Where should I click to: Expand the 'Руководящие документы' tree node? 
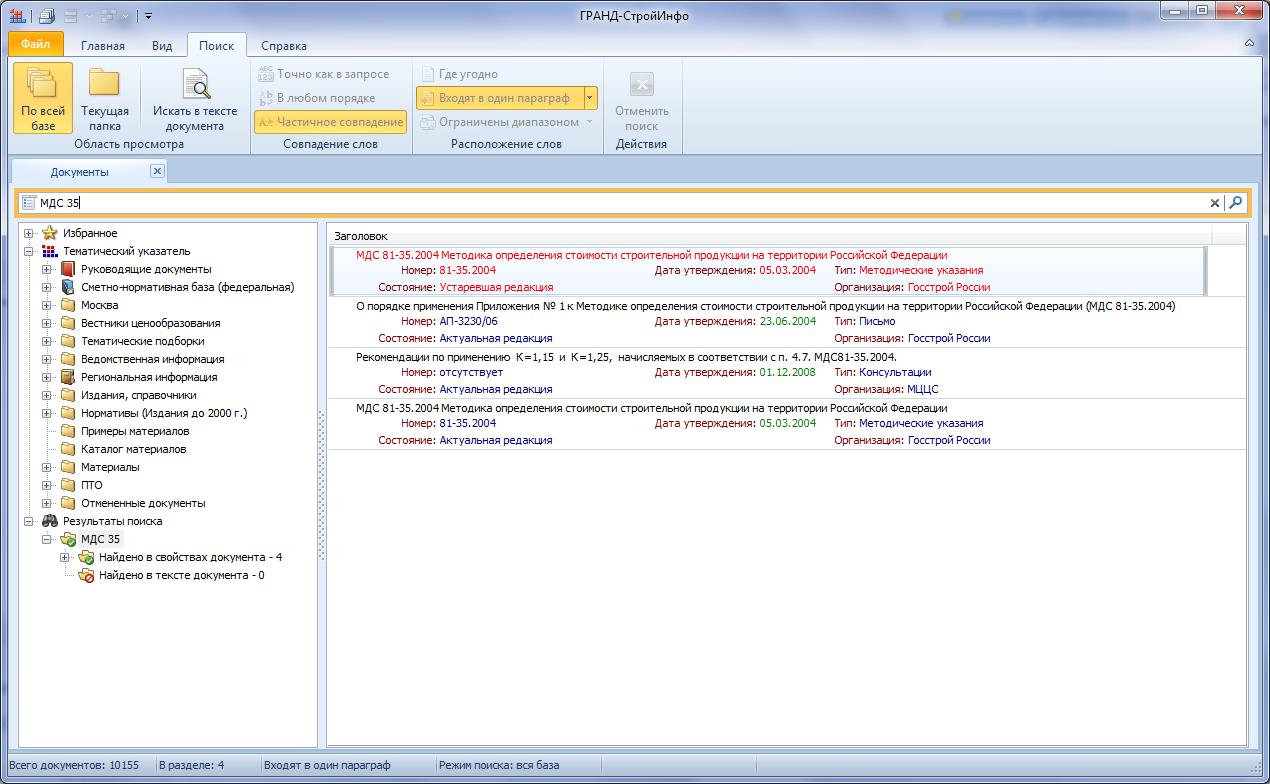coord(47,270)
